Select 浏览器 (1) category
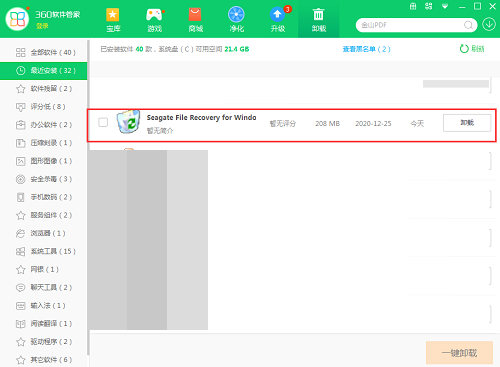Viewport: 500px width, 367px height. click(x=44, y=233)
